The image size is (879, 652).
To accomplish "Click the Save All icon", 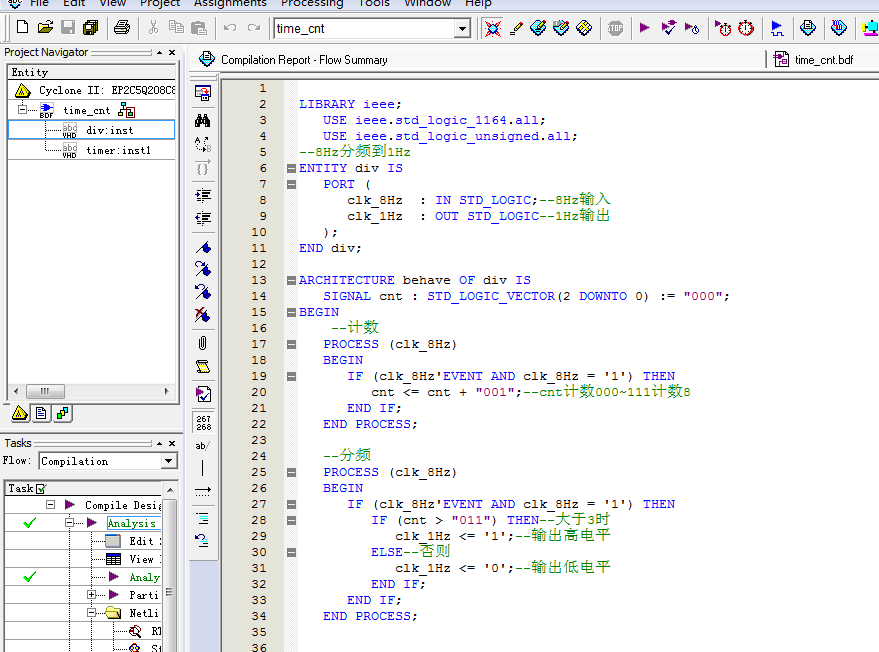I will 91,28.
